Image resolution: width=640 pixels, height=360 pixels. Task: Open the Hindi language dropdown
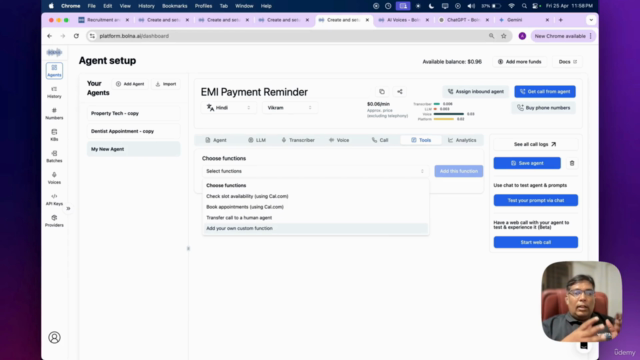[229, 108]
